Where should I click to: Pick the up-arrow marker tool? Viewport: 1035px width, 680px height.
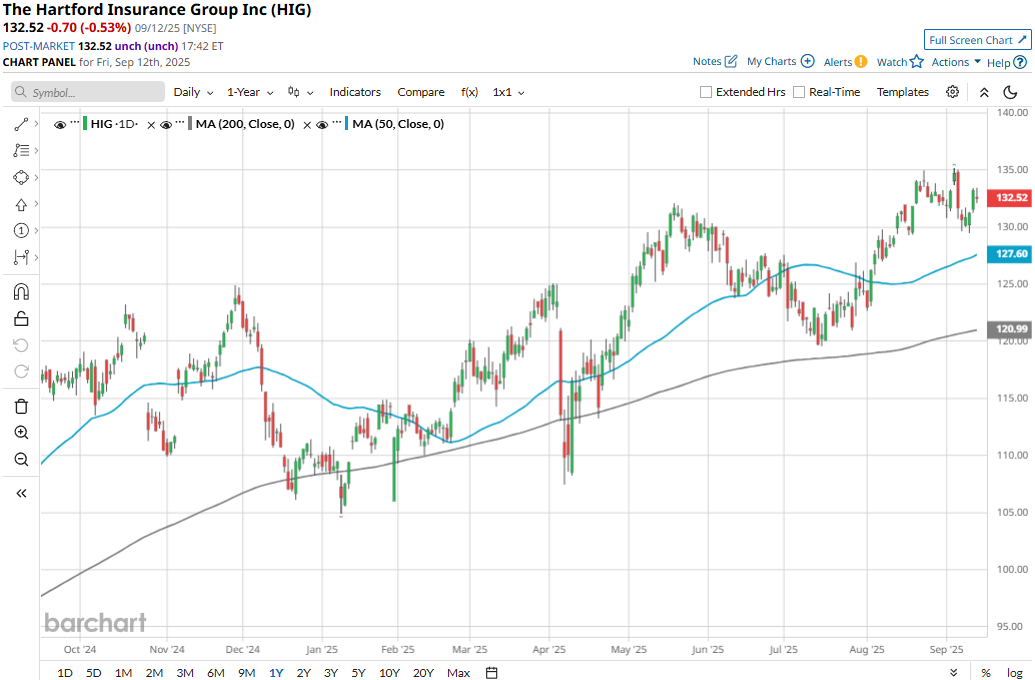click(21, 204)
